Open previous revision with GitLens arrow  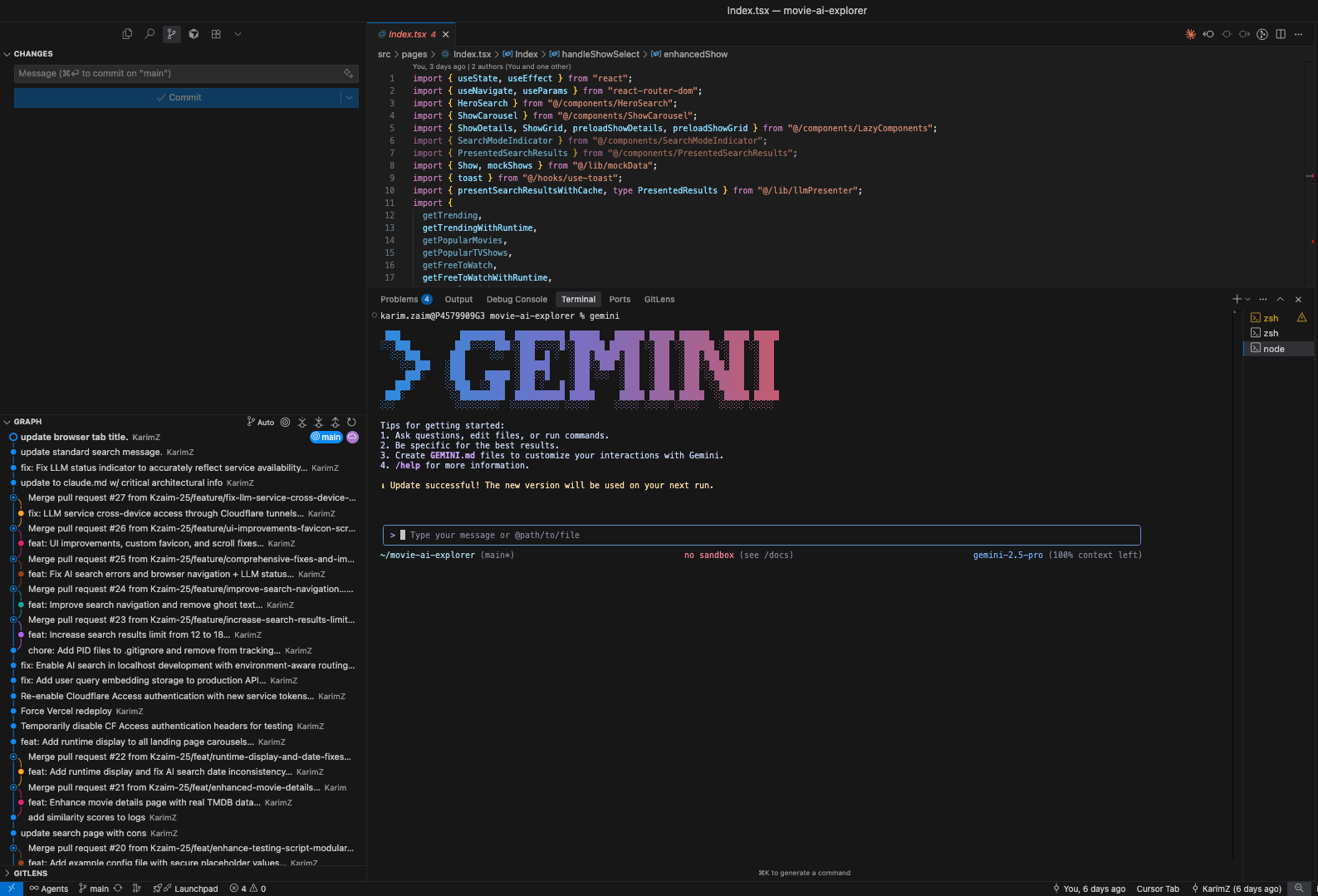pyautogui.click(x=1208, y=34)
